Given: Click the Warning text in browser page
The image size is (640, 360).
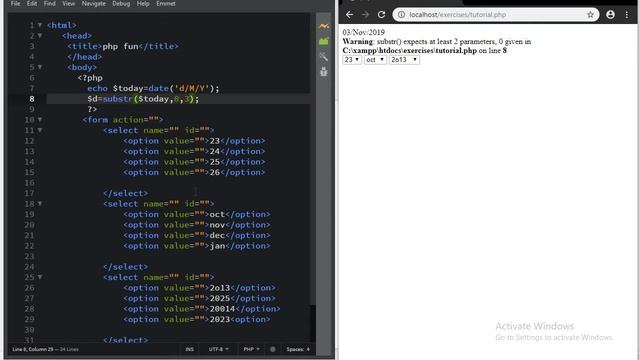Looking at the screenshot, I should click(358, 42).
